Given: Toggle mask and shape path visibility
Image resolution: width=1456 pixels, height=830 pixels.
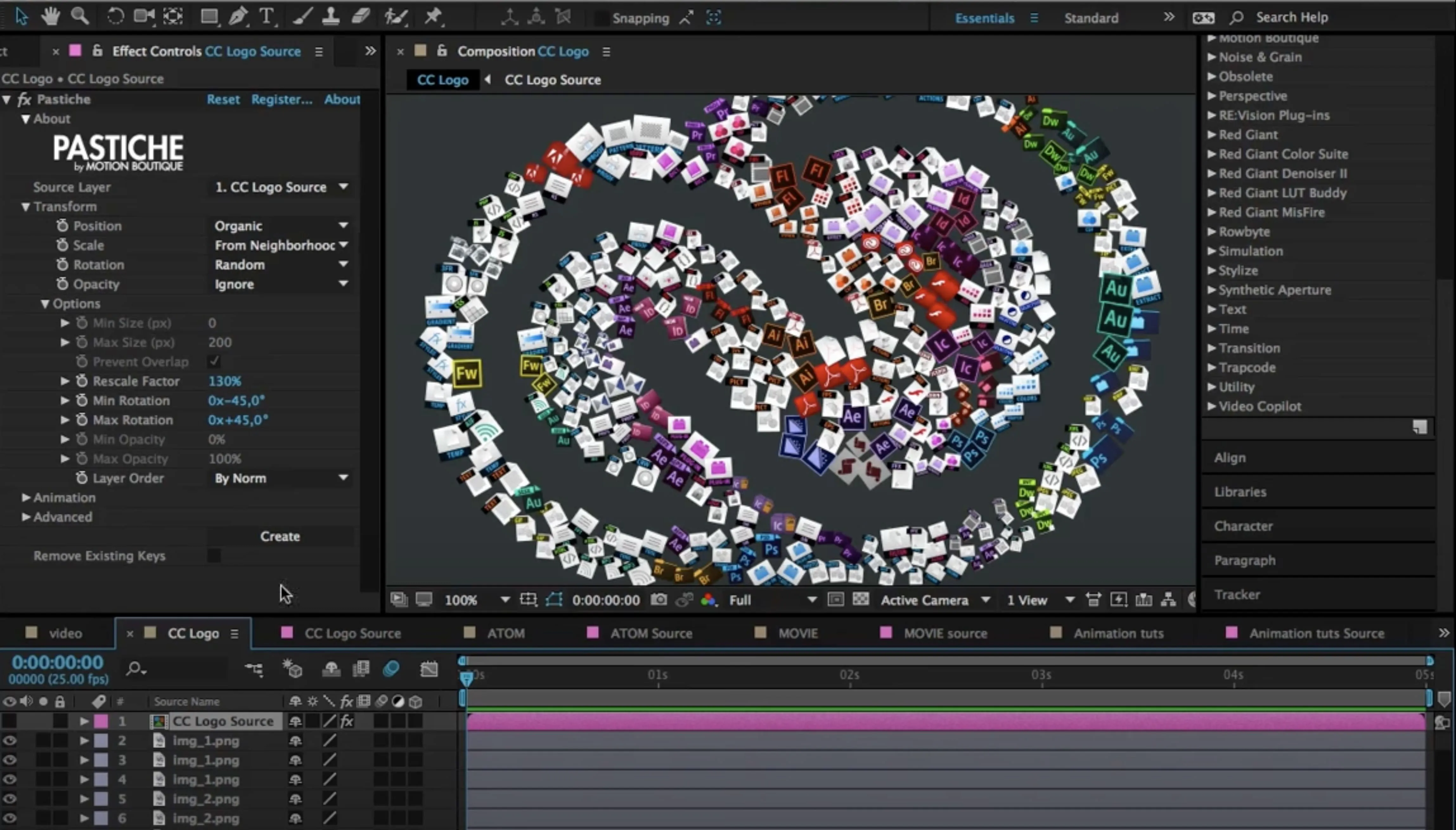Looking at the screenshot, I should tap(554, 600).
